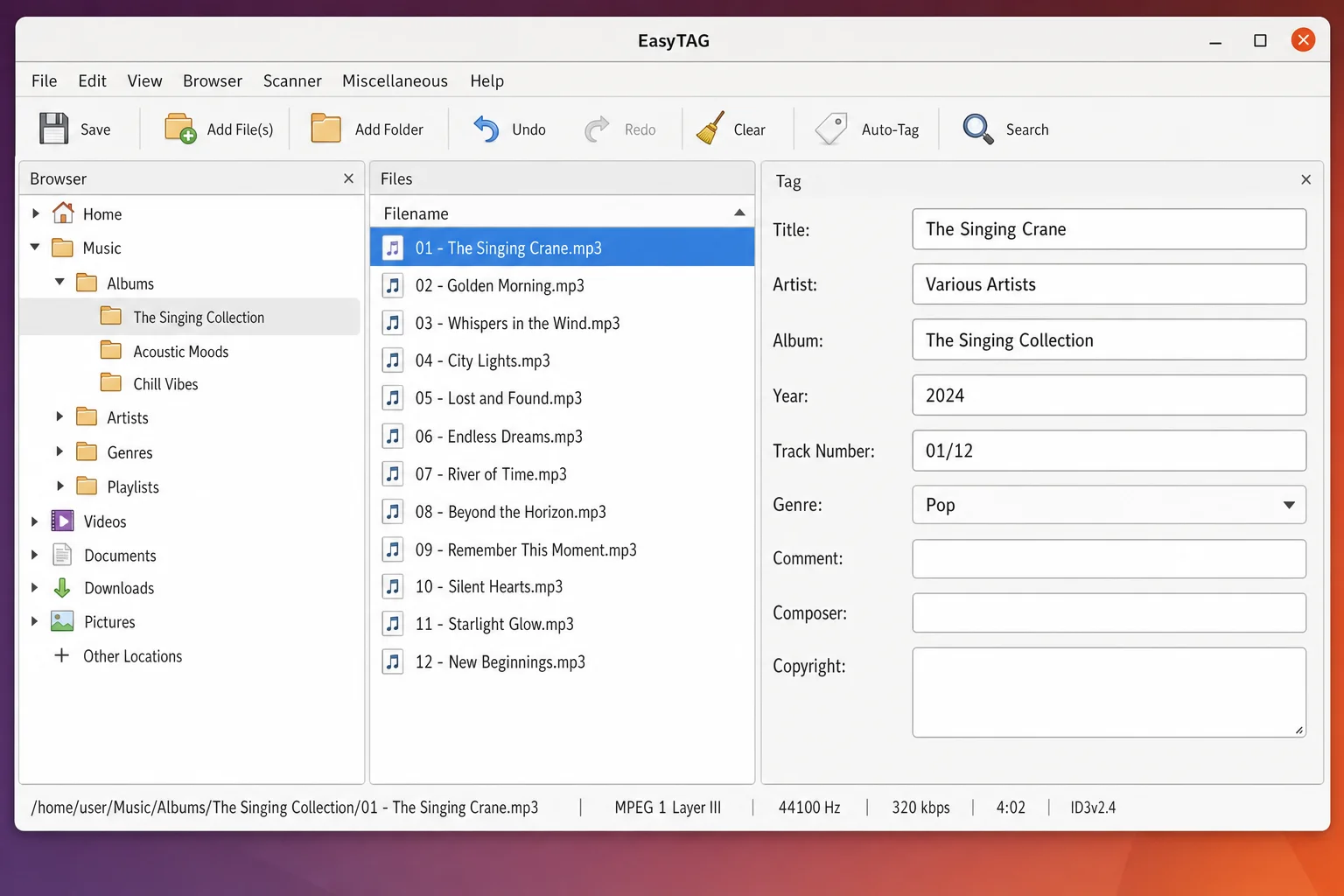Open the Edit menu

click(92, 80)
